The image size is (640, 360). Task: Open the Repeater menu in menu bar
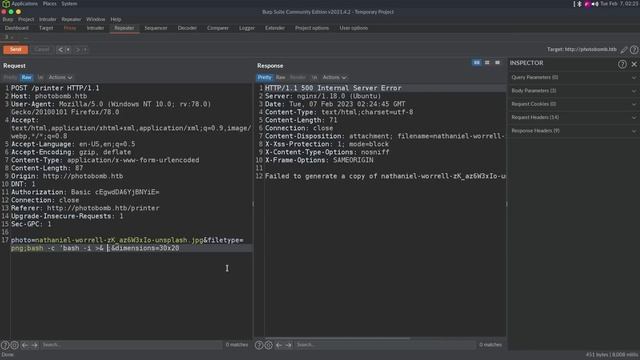(71, 19)
